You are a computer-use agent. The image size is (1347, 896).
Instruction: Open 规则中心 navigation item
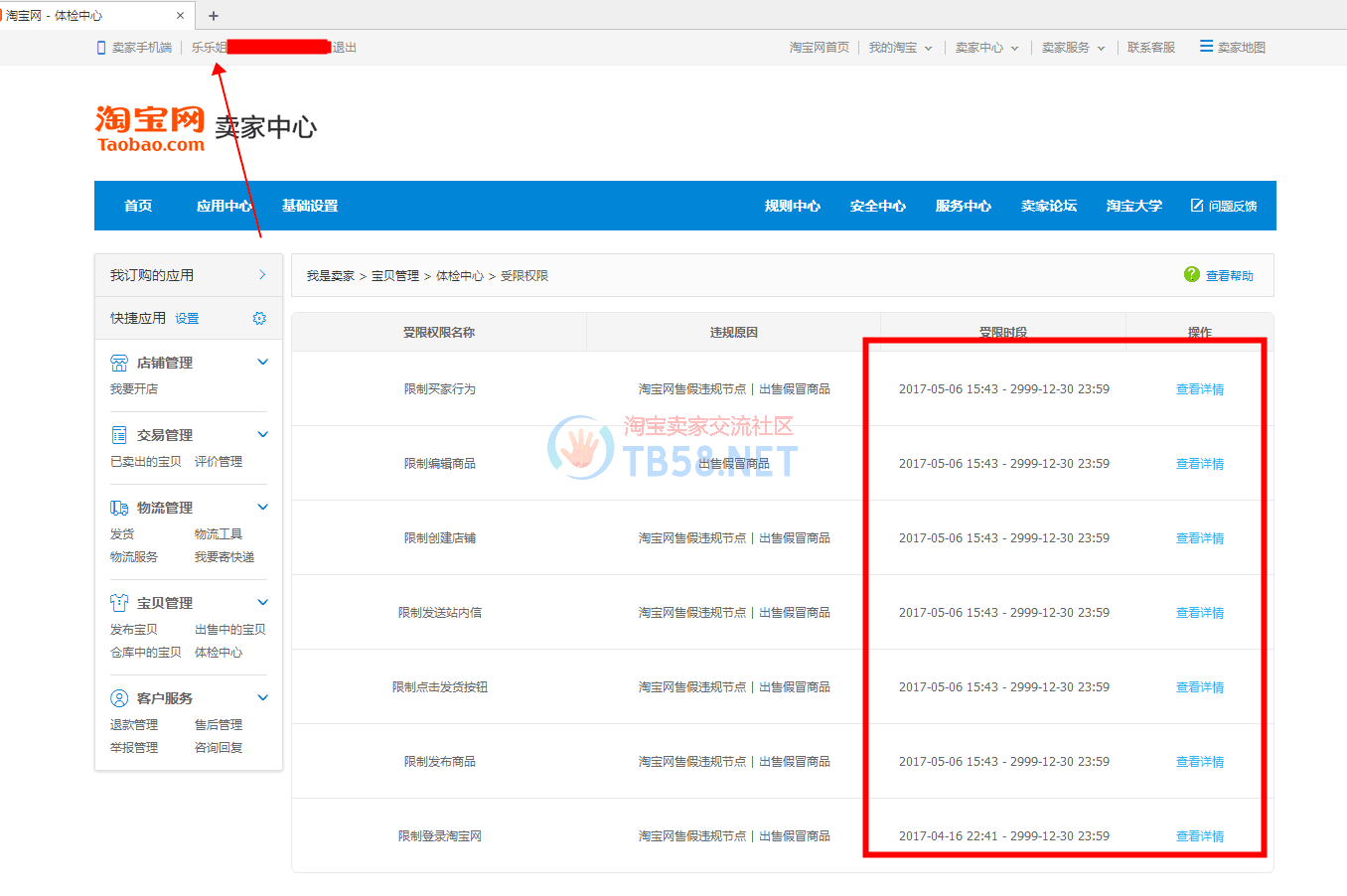coord(793,206)
